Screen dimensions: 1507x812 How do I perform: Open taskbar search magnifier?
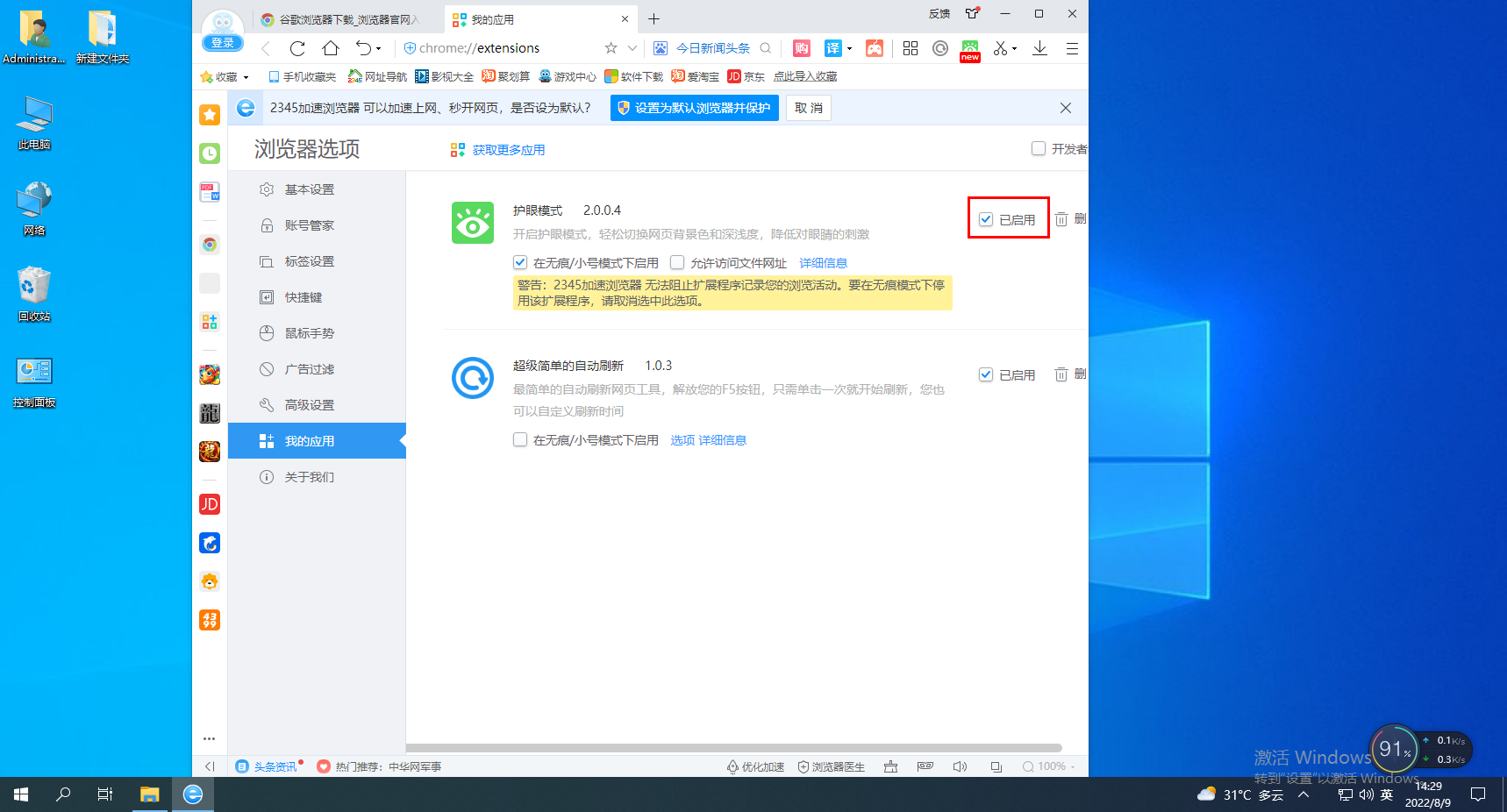click(x=63, y=794)
